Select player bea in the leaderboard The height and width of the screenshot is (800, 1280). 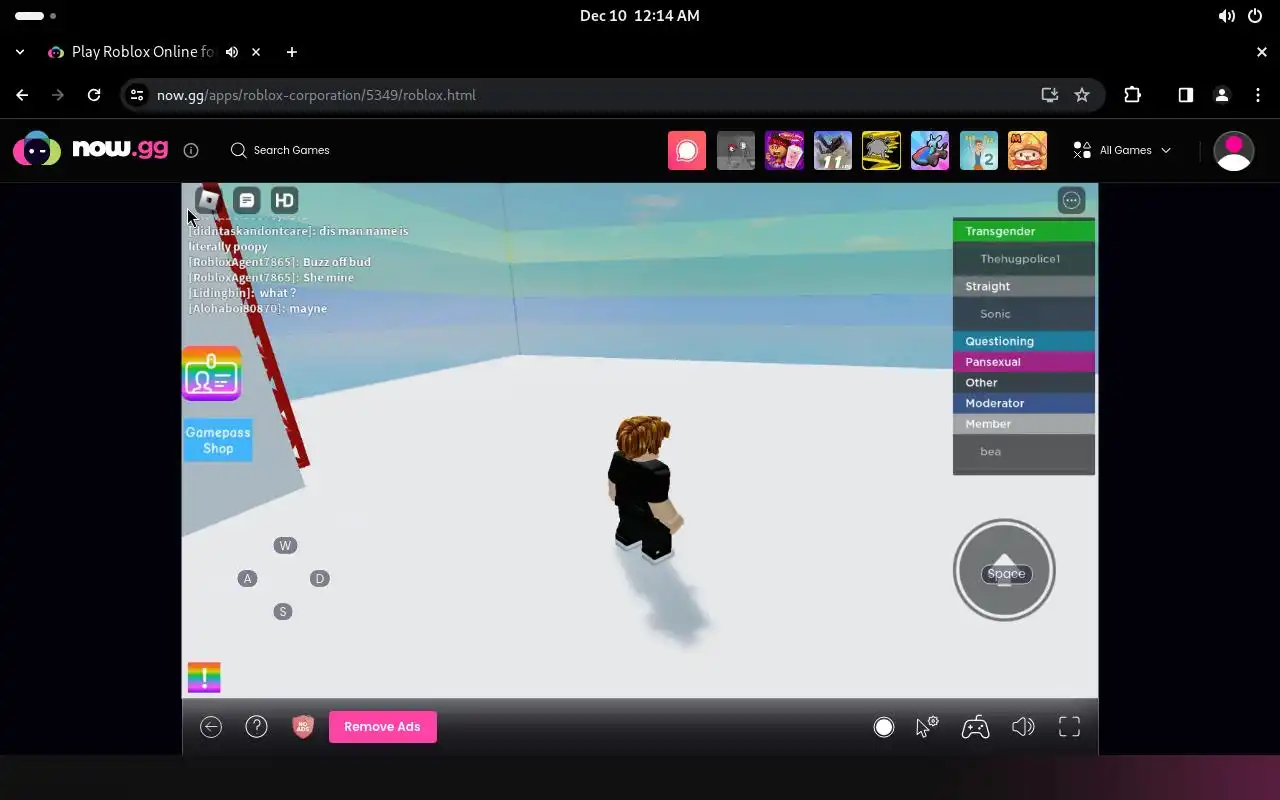pos(1024,452)
